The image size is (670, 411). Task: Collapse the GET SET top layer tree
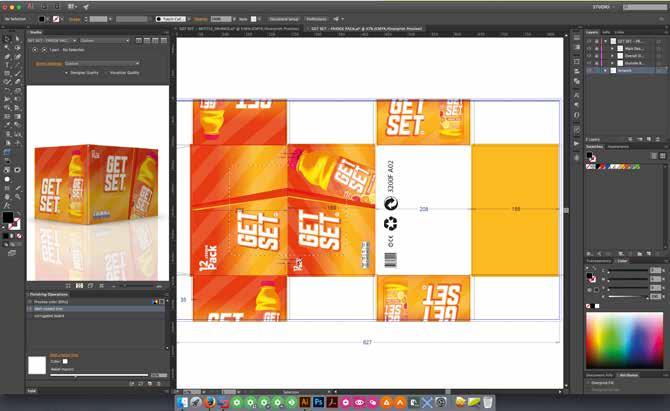(x=605, y=41)
